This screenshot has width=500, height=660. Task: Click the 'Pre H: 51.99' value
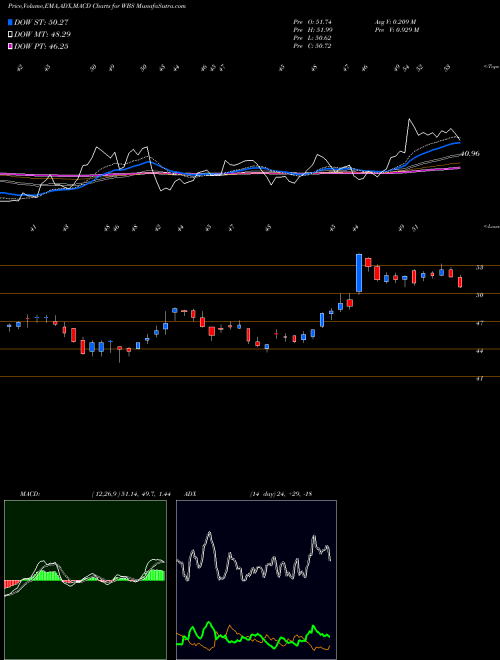[x=313, y=30]
